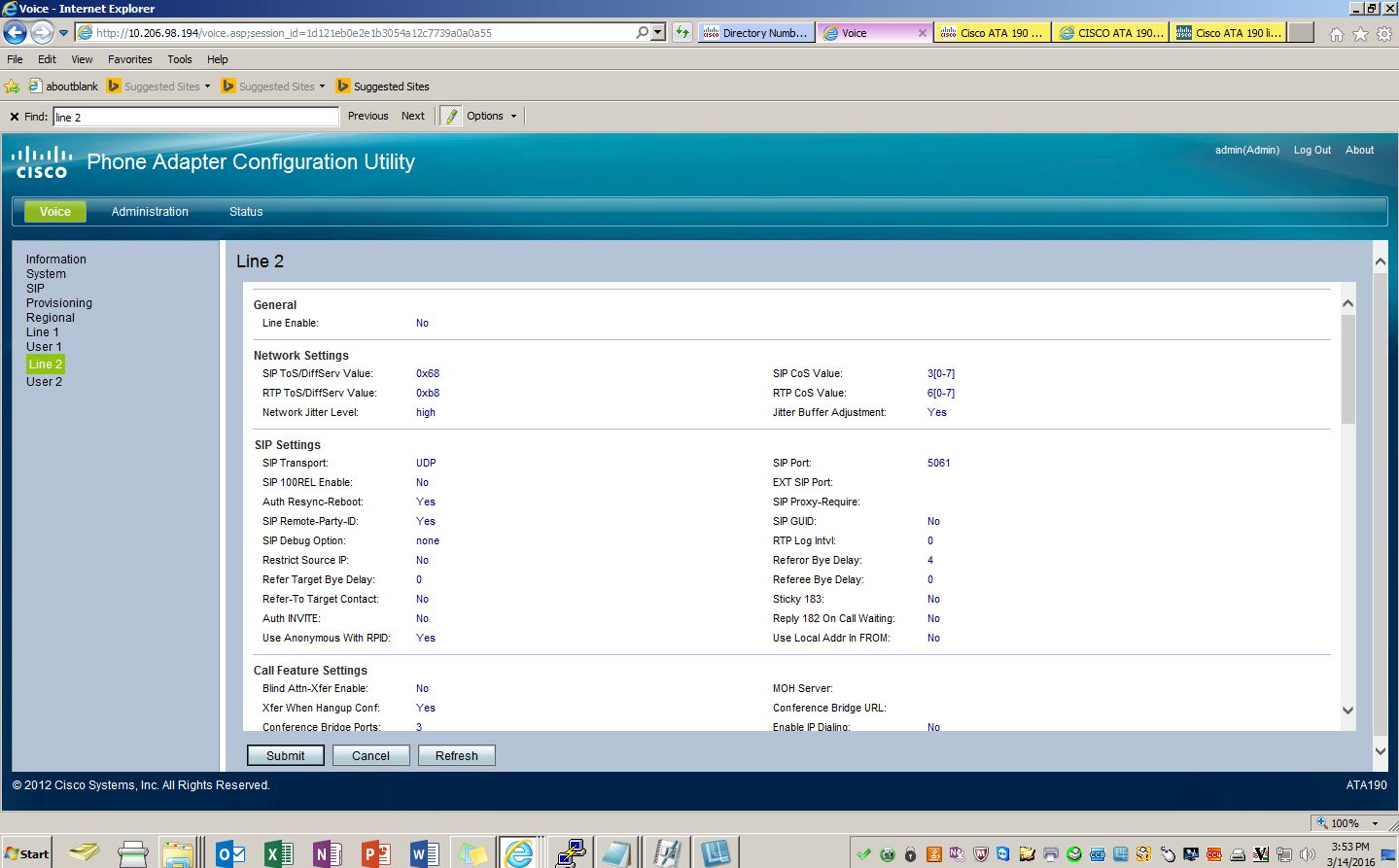
Task: Click Find Next button
Action: pyautogui.click(x=413, y=116)
